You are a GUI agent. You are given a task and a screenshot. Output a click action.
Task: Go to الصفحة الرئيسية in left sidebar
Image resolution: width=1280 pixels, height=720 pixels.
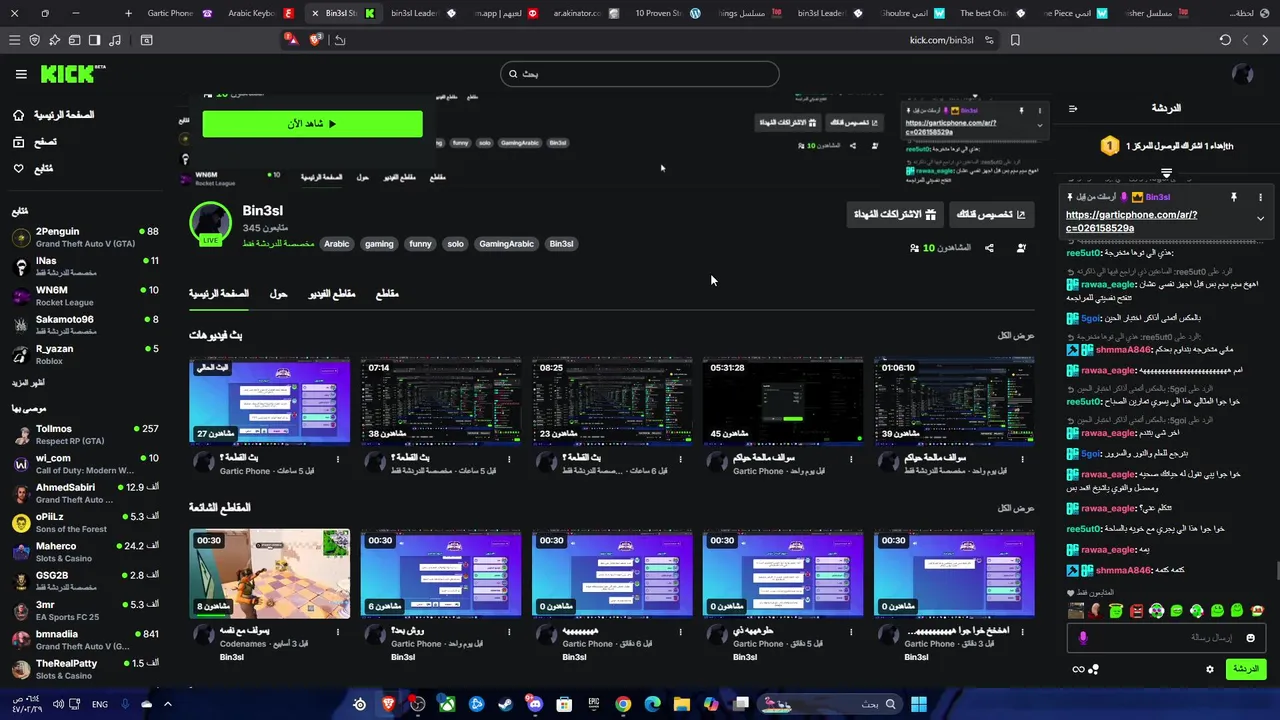pos(53,115)
